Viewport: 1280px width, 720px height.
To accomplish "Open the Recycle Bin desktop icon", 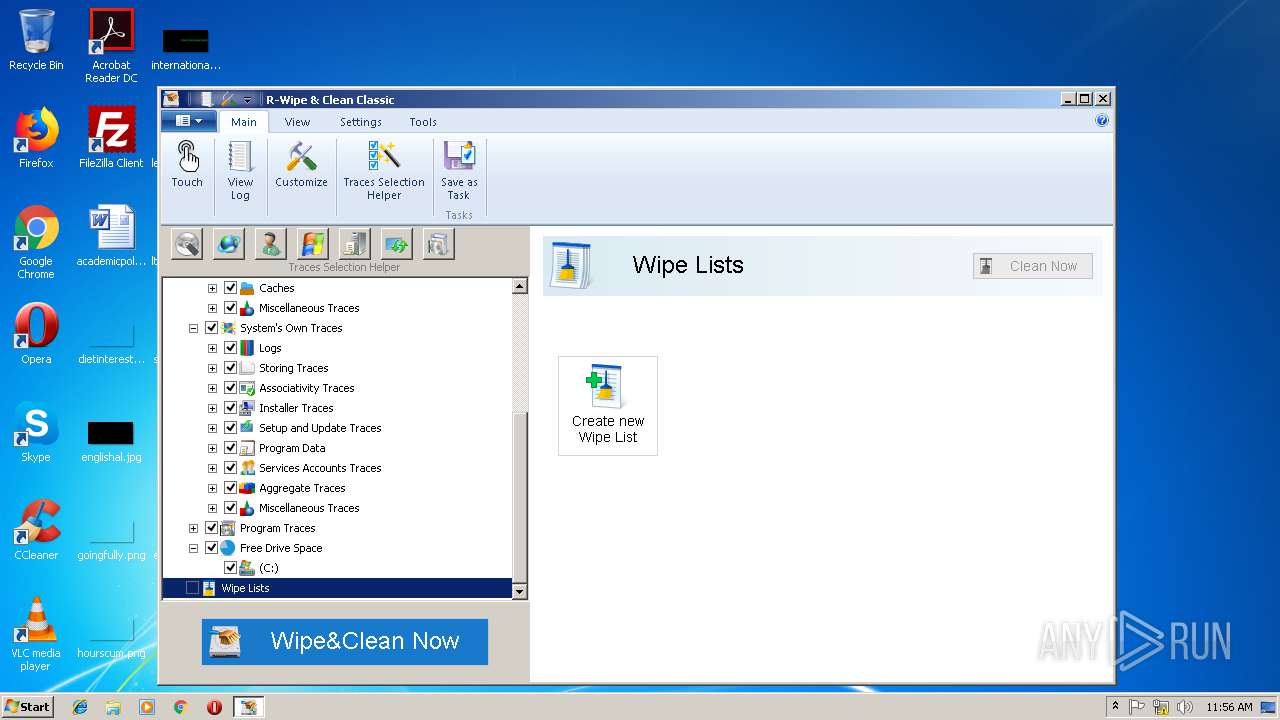I will (36, 40).
